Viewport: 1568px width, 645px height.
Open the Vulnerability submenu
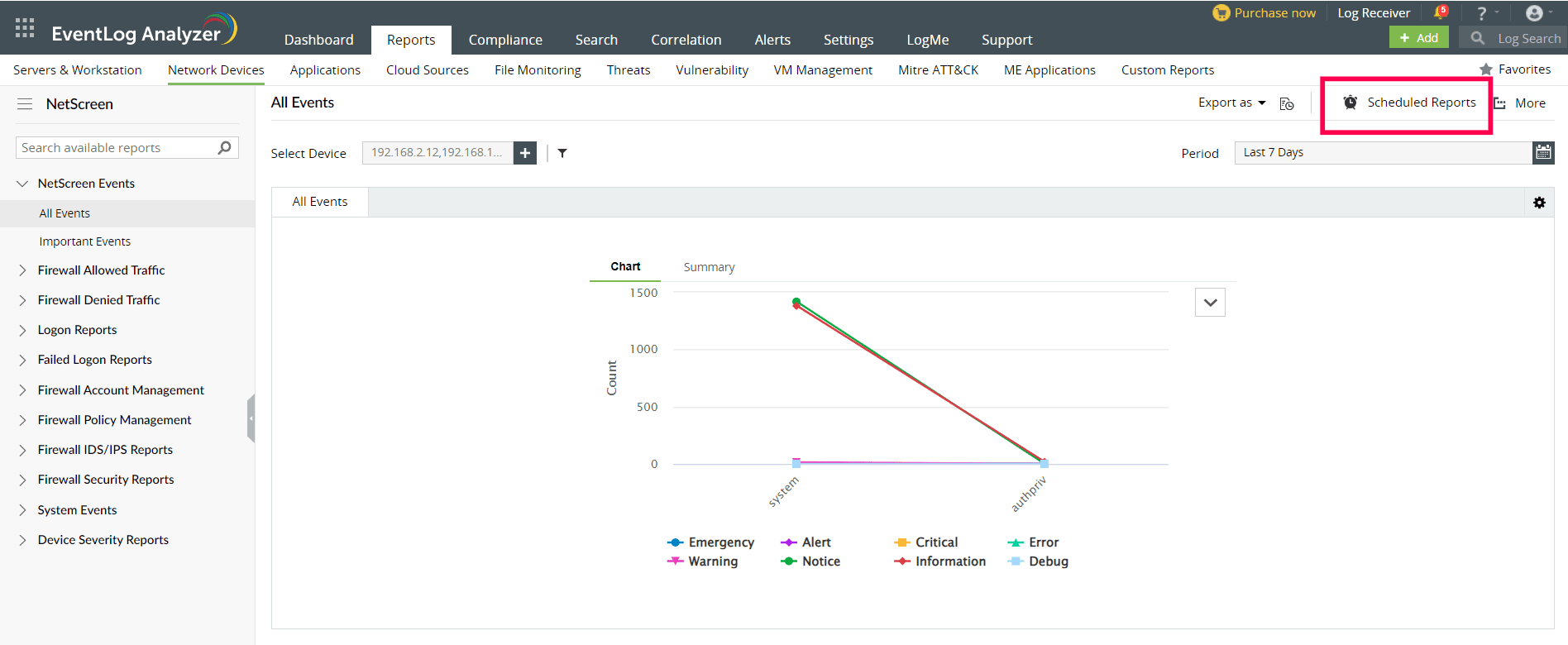(x=712, y=70)
